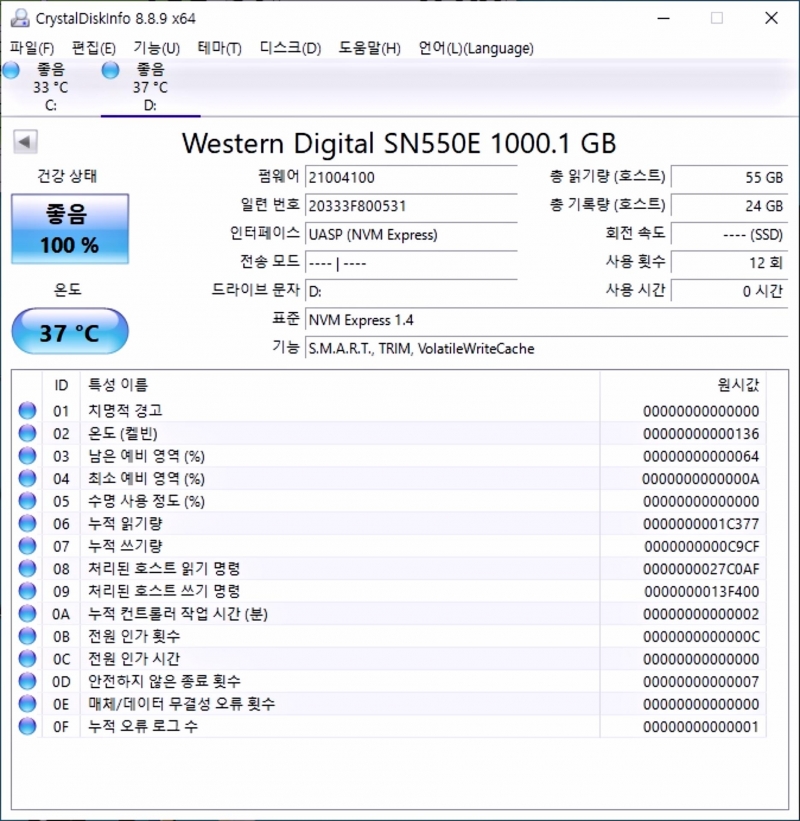Click raw value 000000000000A in row 04

pyautogui.click(x=701, y=479)
